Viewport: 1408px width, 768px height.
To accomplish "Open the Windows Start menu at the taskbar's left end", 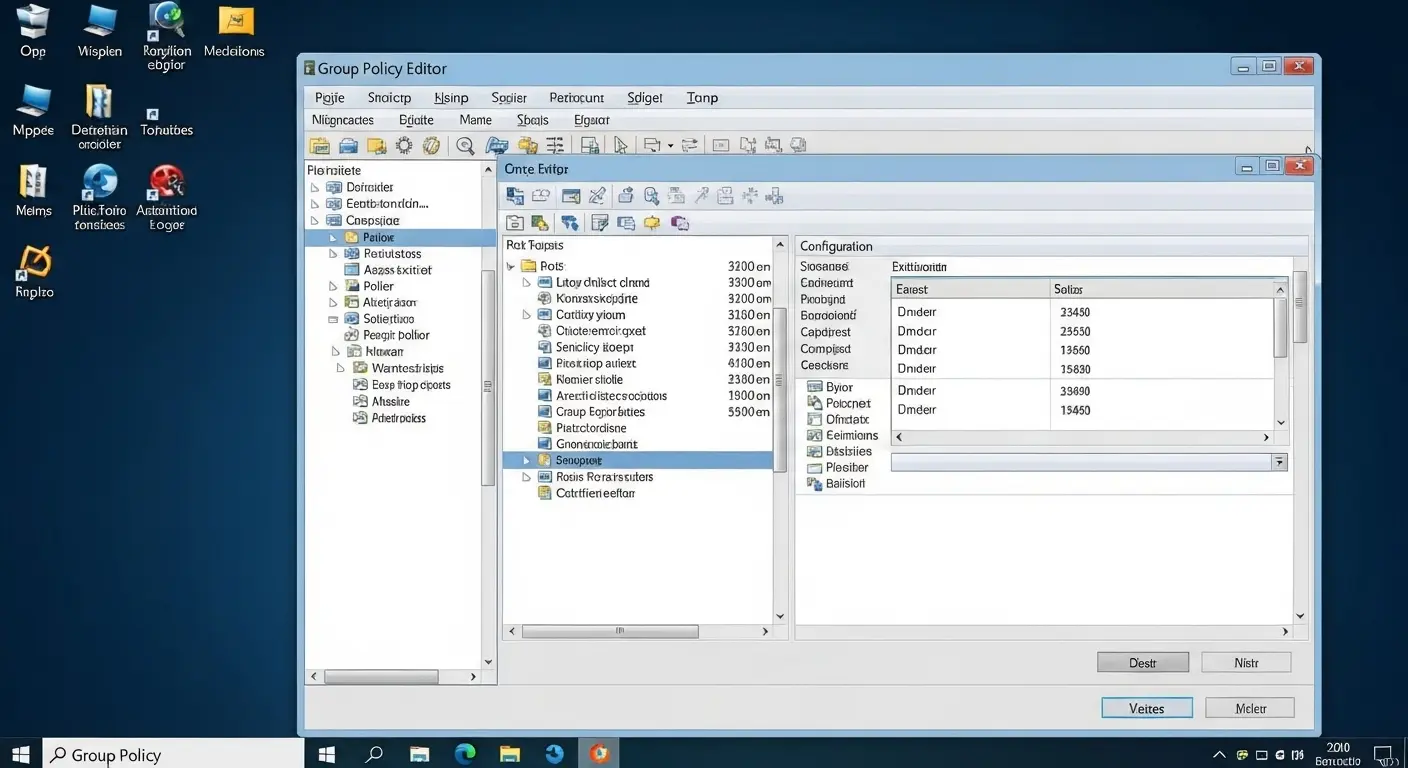I will click(21, 754).
